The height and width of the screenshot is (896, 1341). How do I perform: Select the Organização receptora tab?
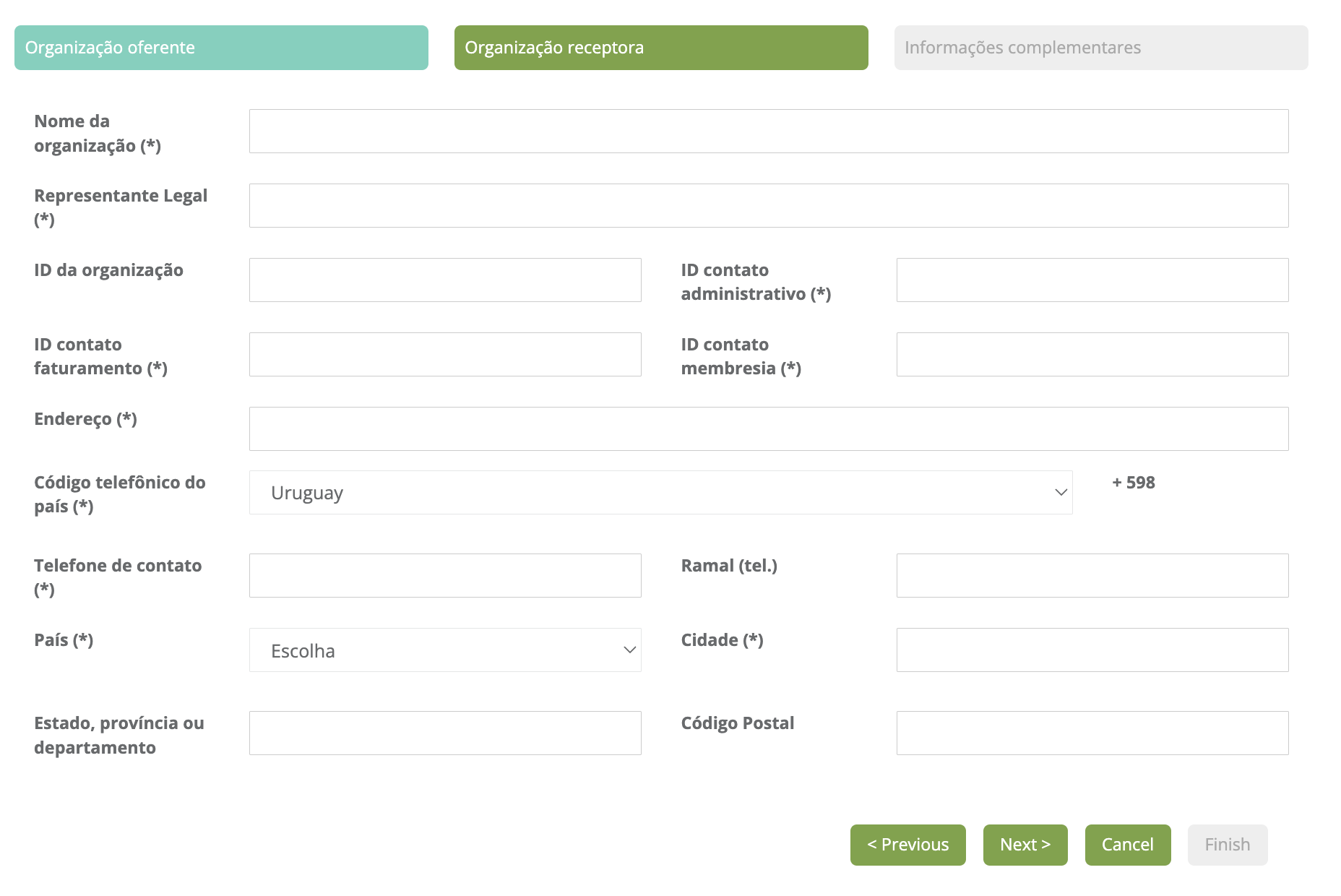(660, 48)
